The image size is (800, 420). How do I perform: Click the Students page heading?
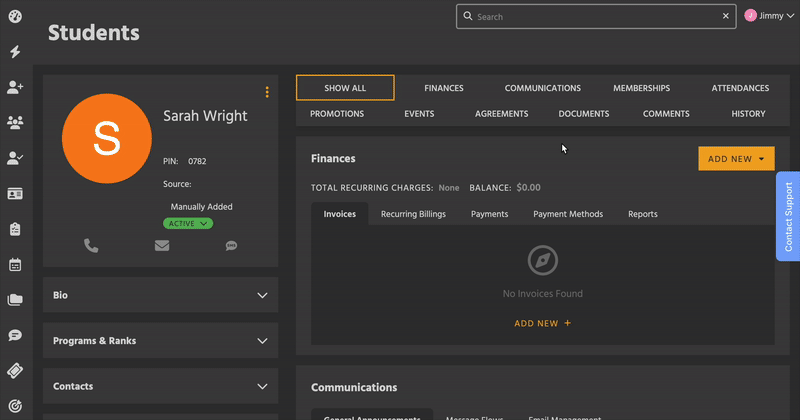(93, 33)
